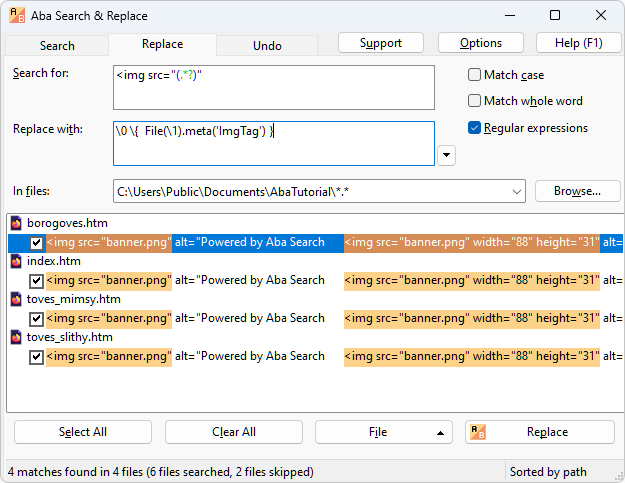
Task: Click the index.htm file icon
Action: tap(17, 261)
